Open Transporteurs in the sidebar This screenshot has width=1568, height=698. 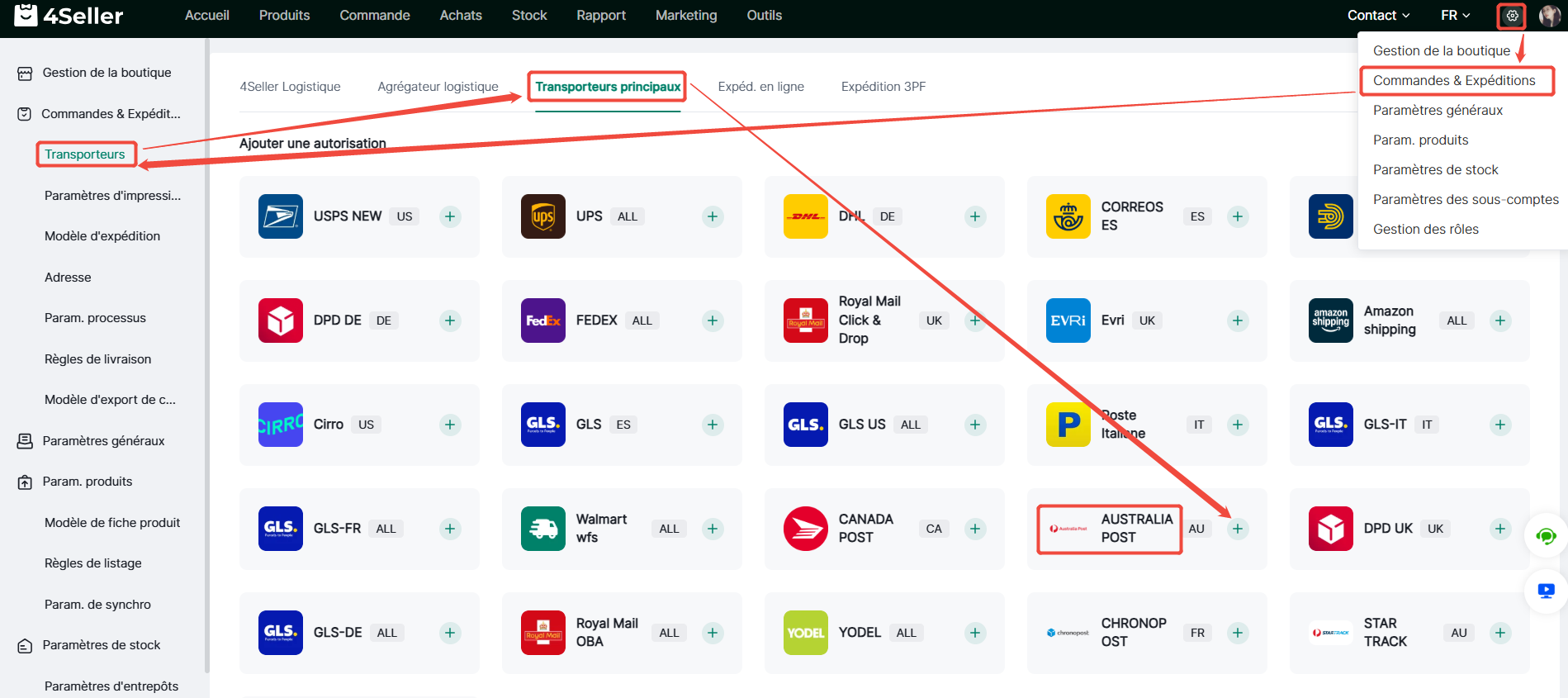(x=85, y=154)
